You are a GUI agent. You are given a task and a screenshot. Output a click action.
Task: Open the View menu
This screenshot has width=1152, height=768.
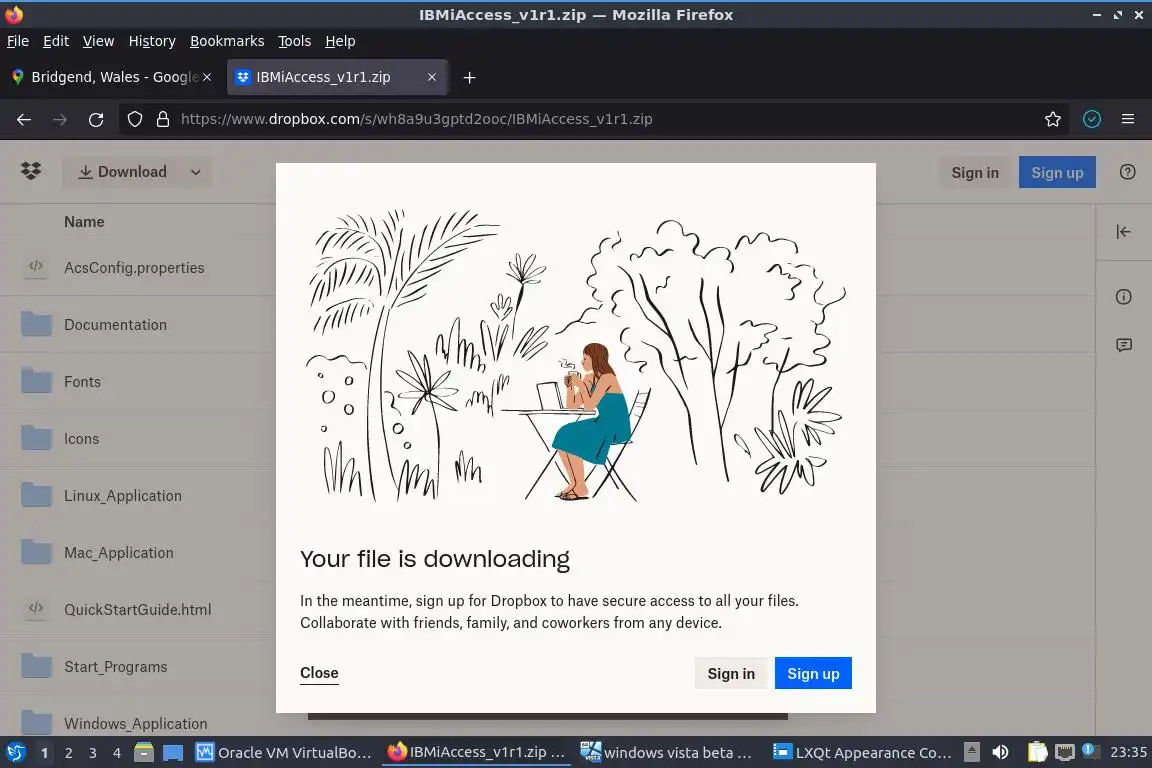(x=98, y=41)
